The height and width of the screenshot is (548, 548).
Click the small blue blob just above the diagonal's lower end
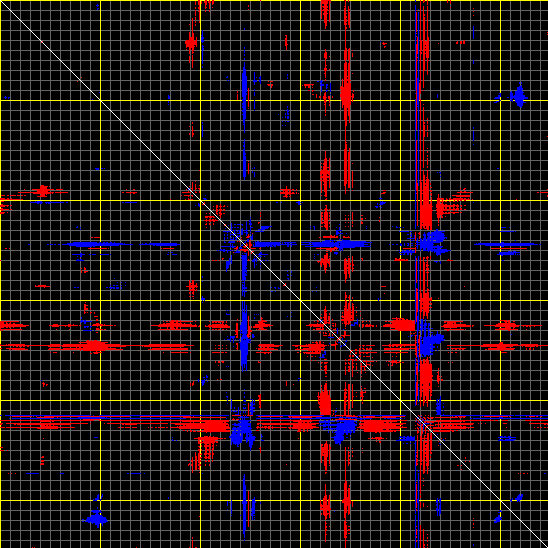(519, 497)
